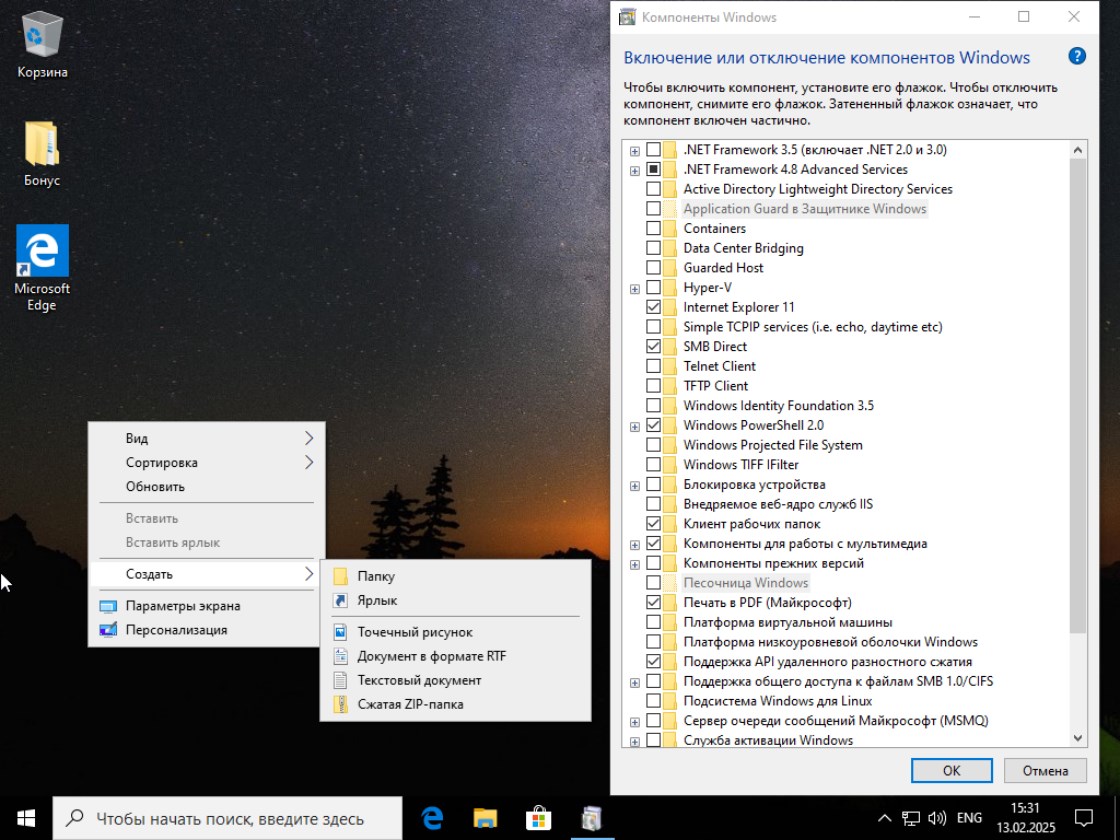Image resolution: width=1120 pixels, height=840 pixels.
Task: Open the Бонус folder on desktop
Action: point(42,153)
